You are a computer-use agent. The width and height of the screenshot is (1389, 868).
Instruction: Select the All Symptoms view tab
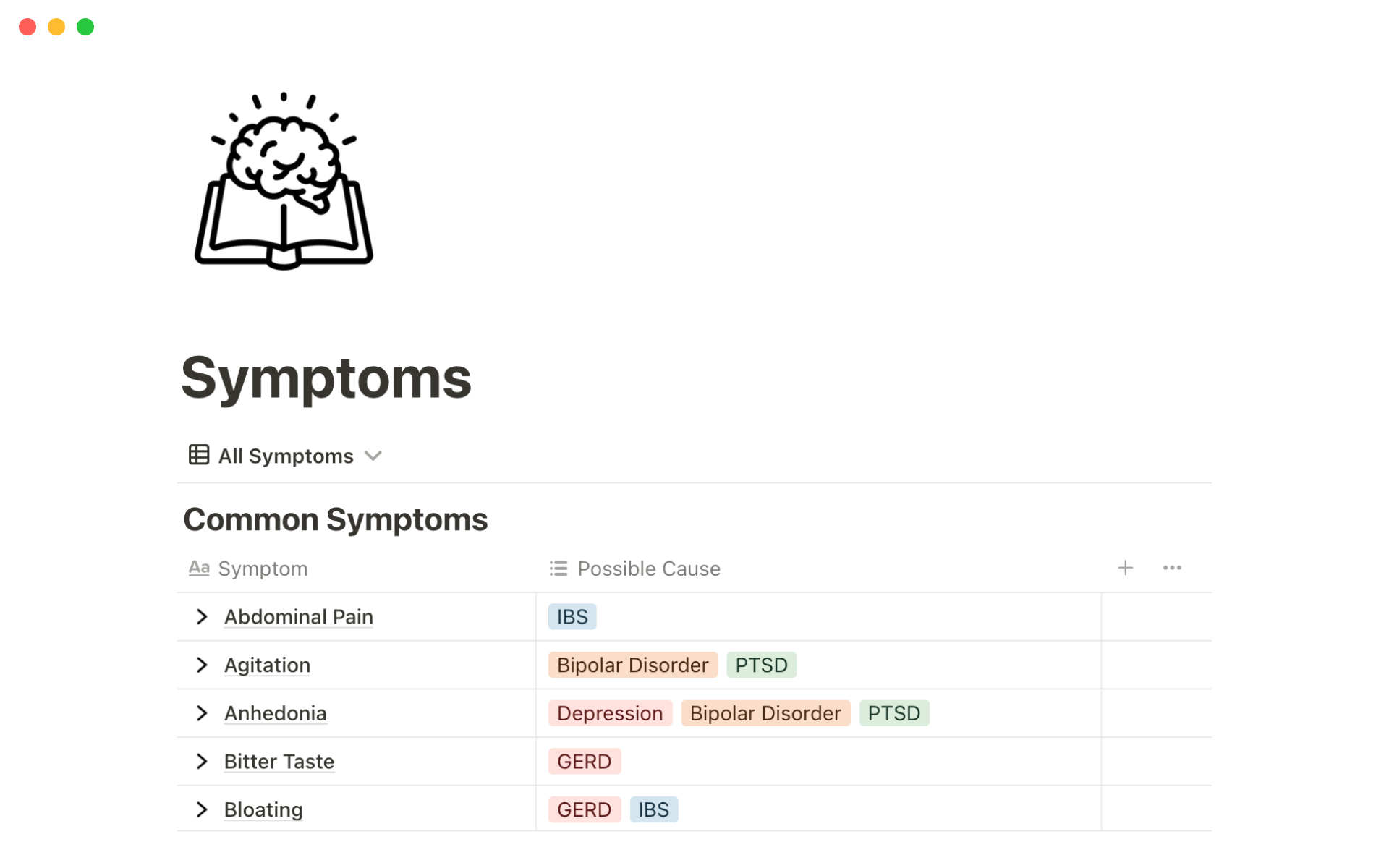[286, 456]
